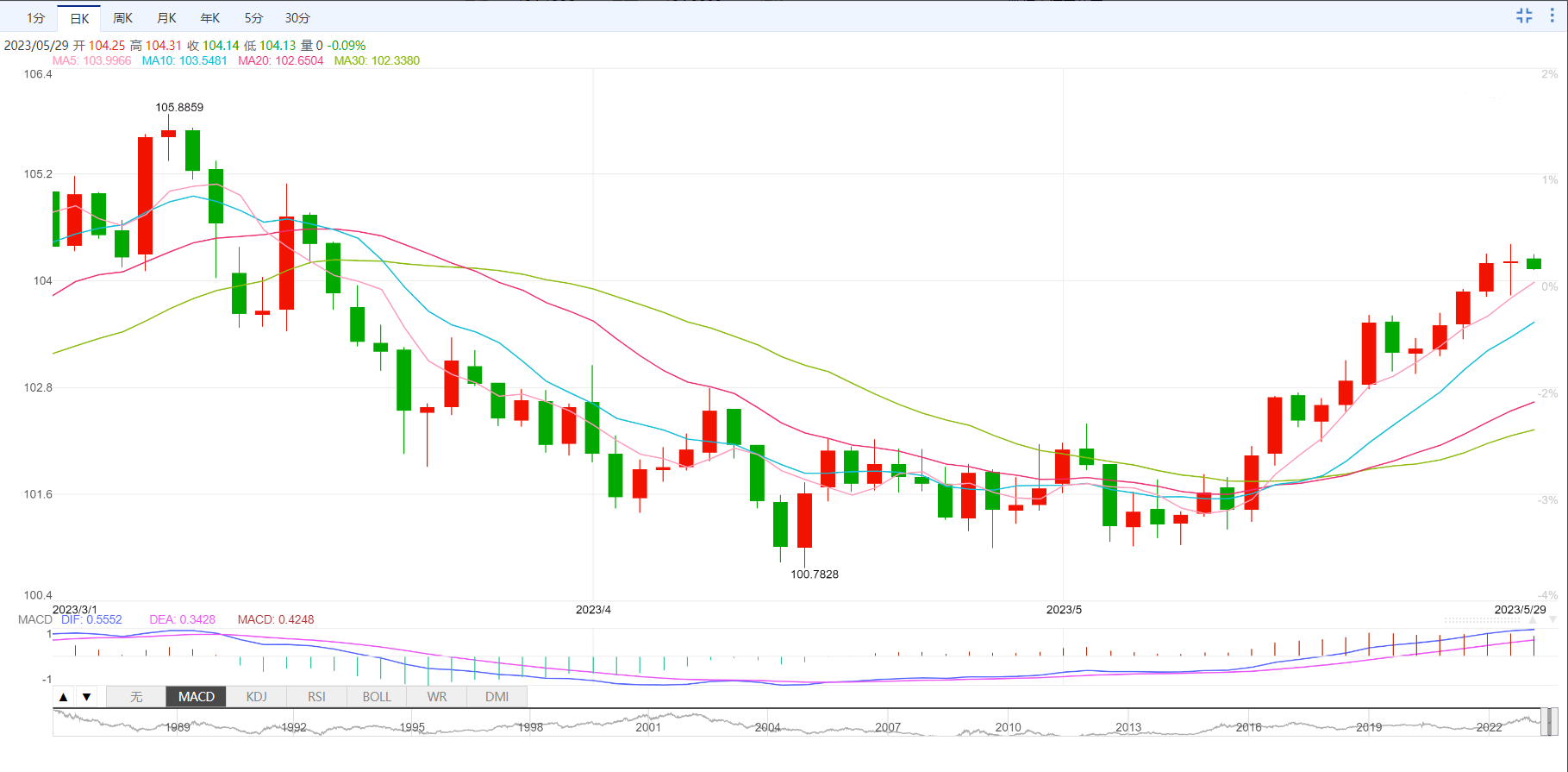Open the three-dot more options menu

1553,16
